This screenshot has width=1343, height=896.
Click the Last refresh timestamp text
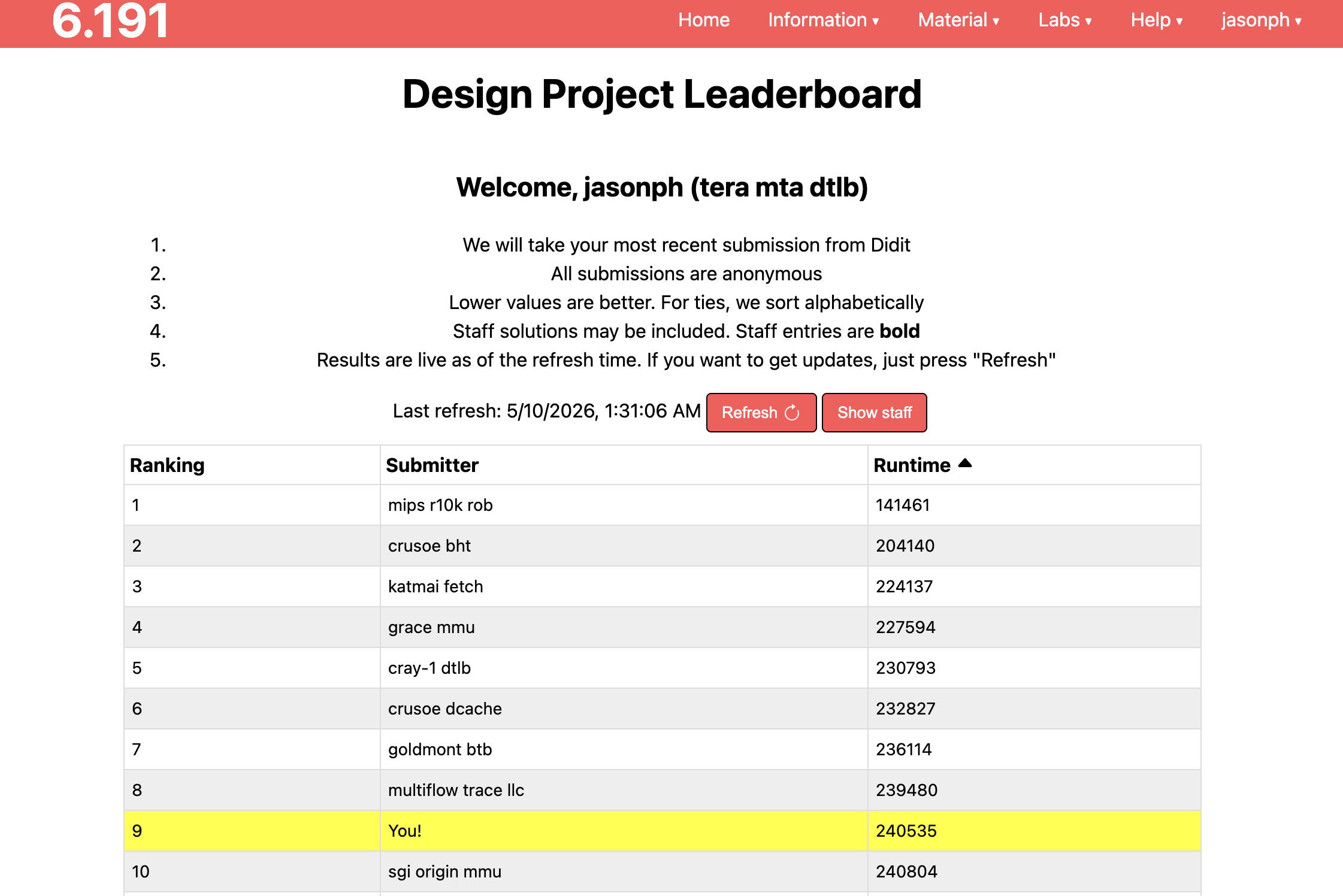tap(546, 411)
